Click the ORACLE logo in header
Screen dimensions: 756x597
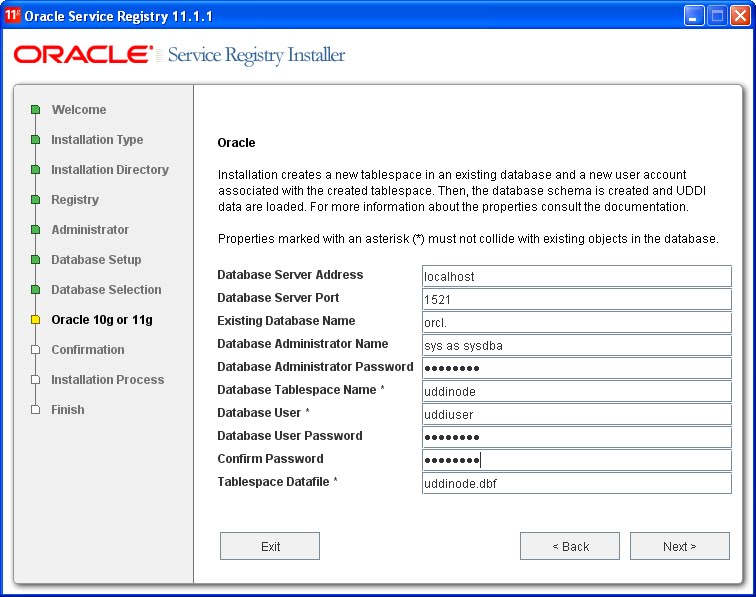(83, 54)
